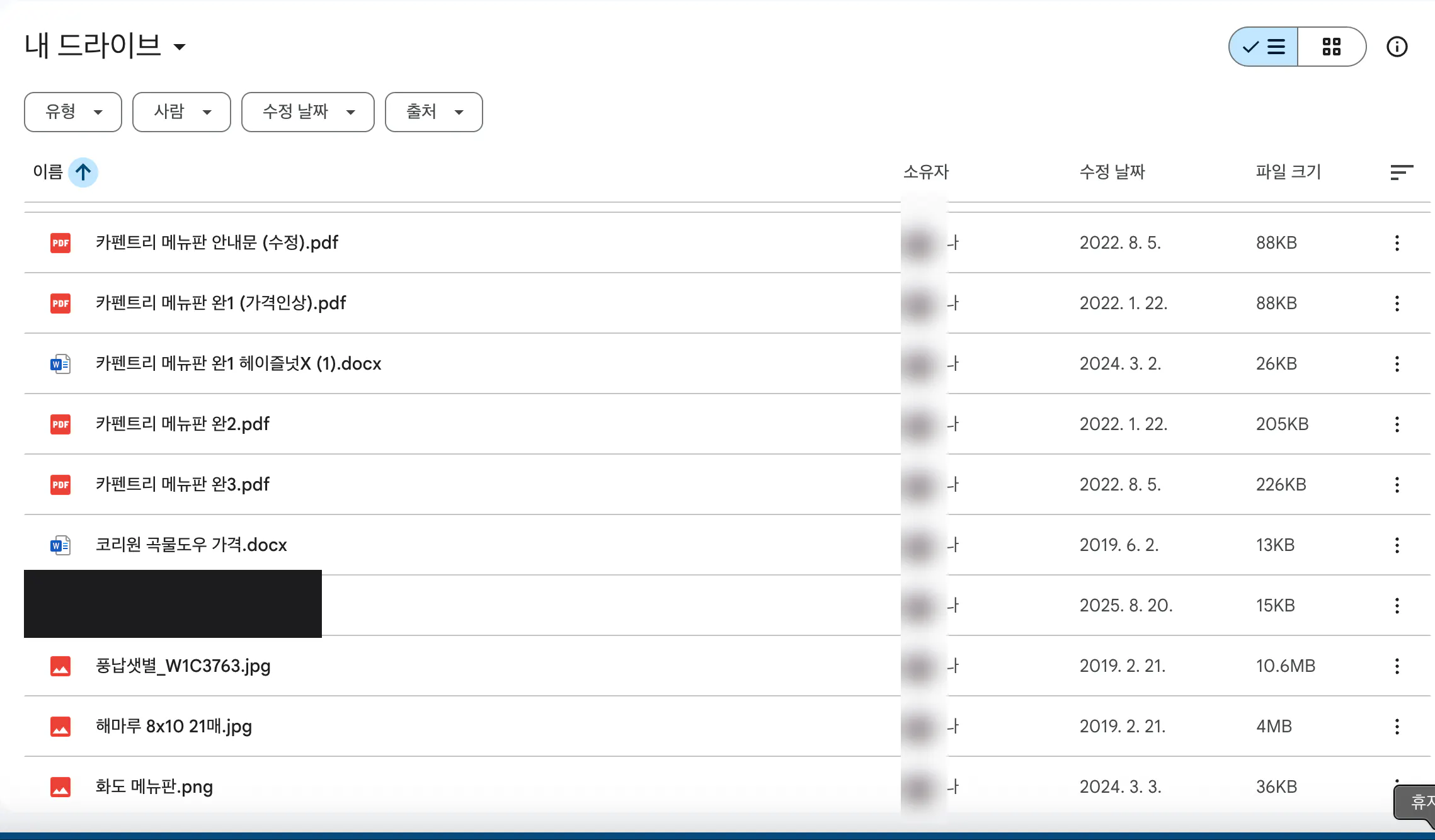
Task: Open more actions for 카펜트리 메뉴판 완2.pdf
Action: 1397,424
